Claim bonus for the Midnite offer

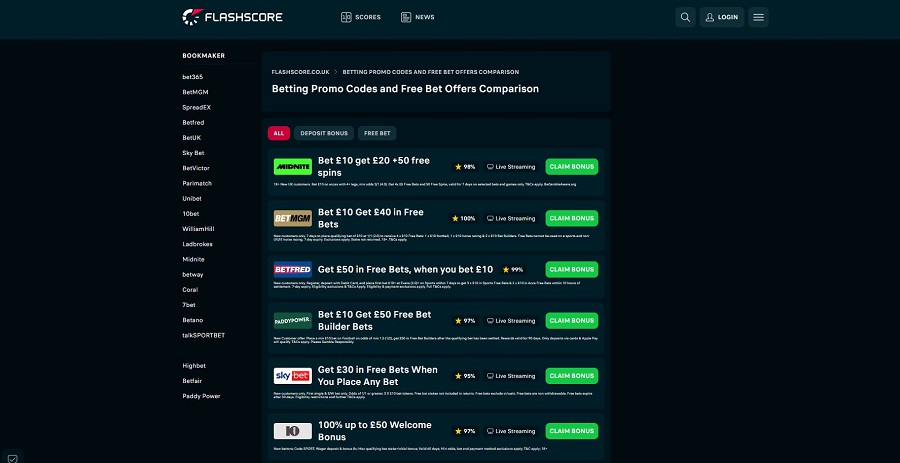(572, 167)
